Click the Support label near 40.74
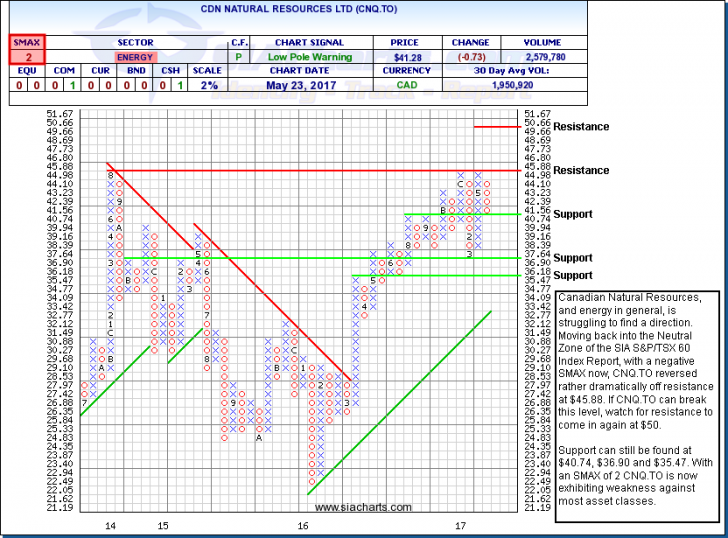The image size is (728, 538). 573,215
